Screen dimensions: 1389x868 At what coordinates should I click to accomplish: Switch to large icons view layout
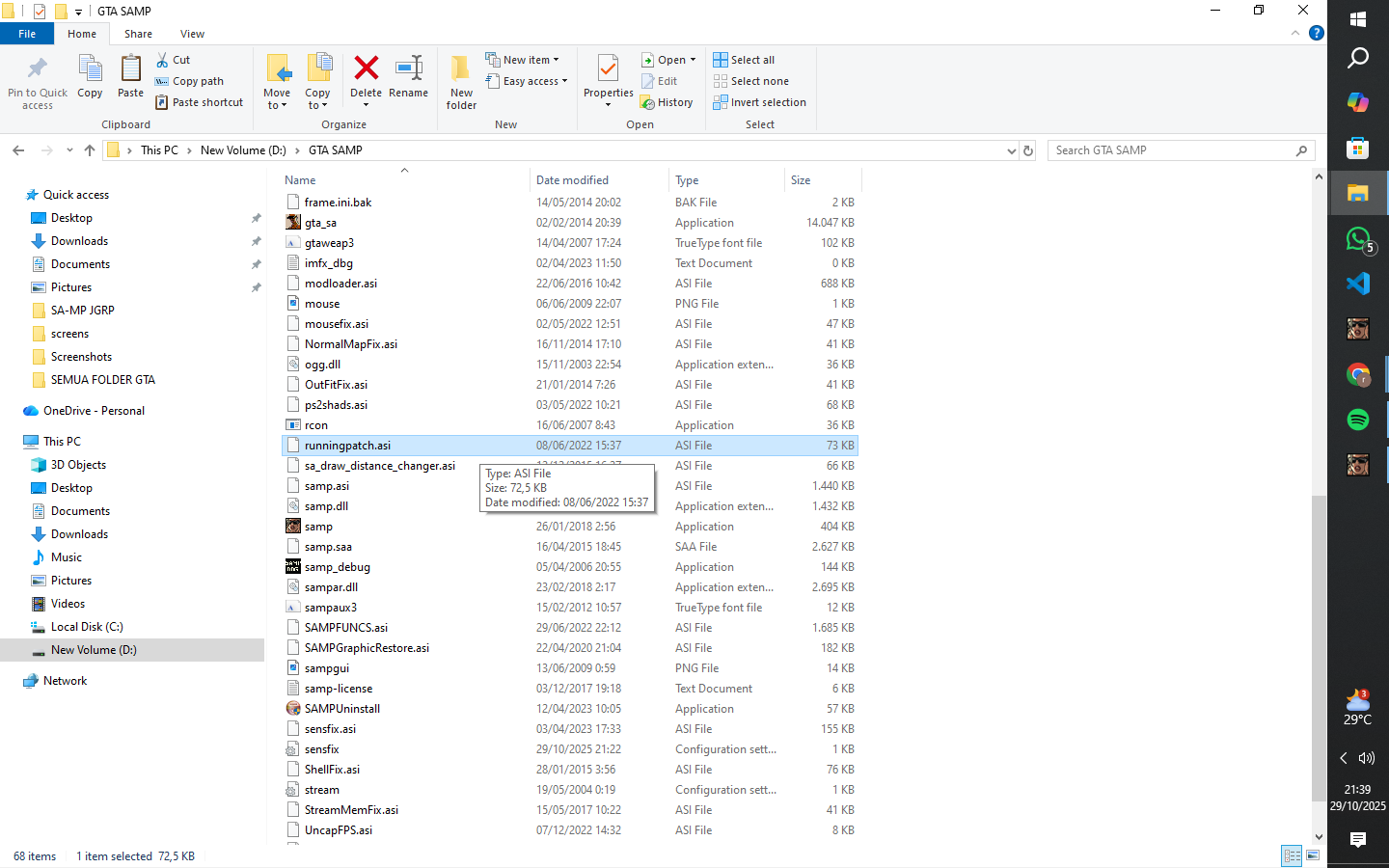(x=1313, y=855)
